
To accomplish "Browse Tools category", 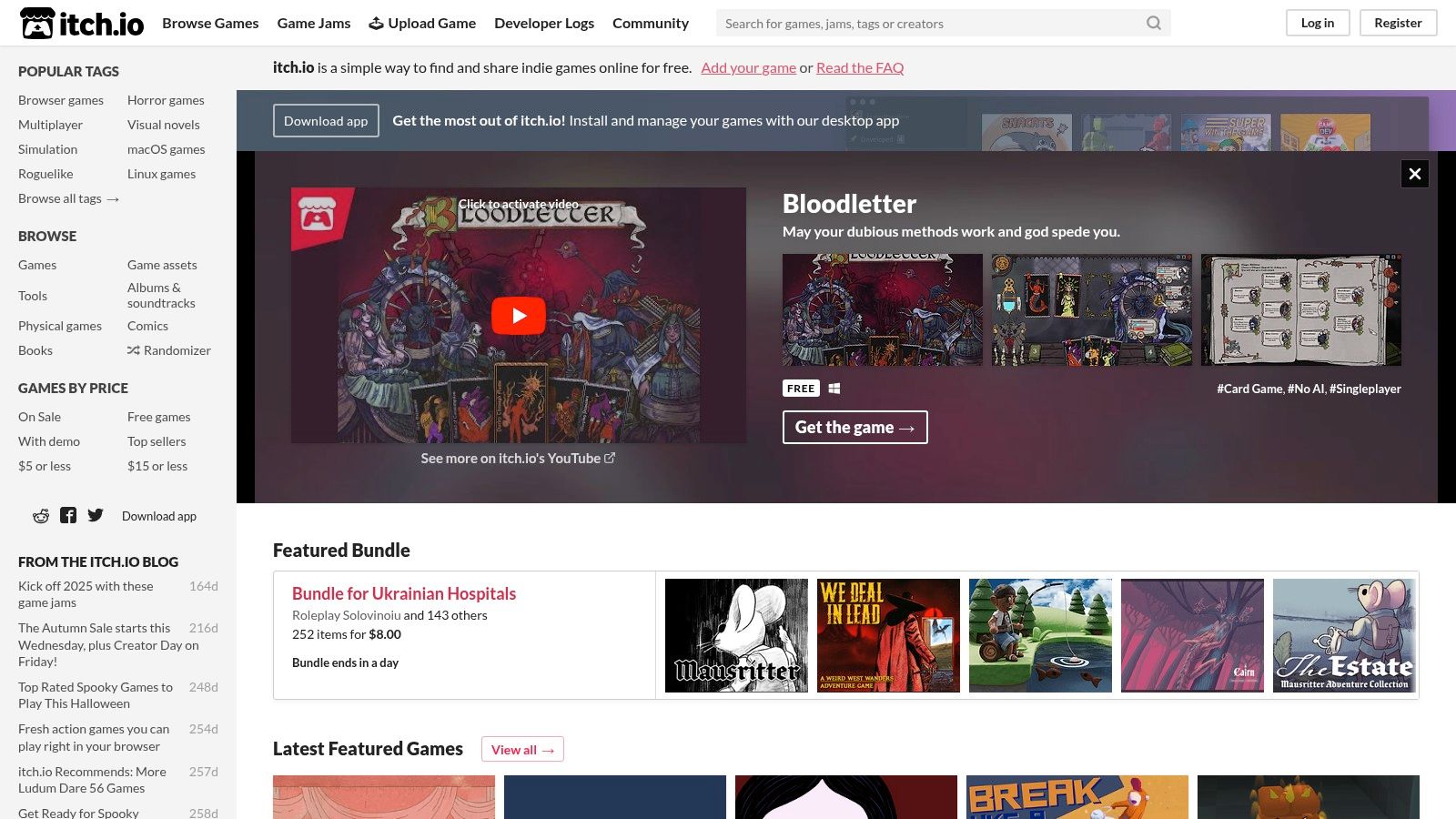I will (x=33, y=296).
